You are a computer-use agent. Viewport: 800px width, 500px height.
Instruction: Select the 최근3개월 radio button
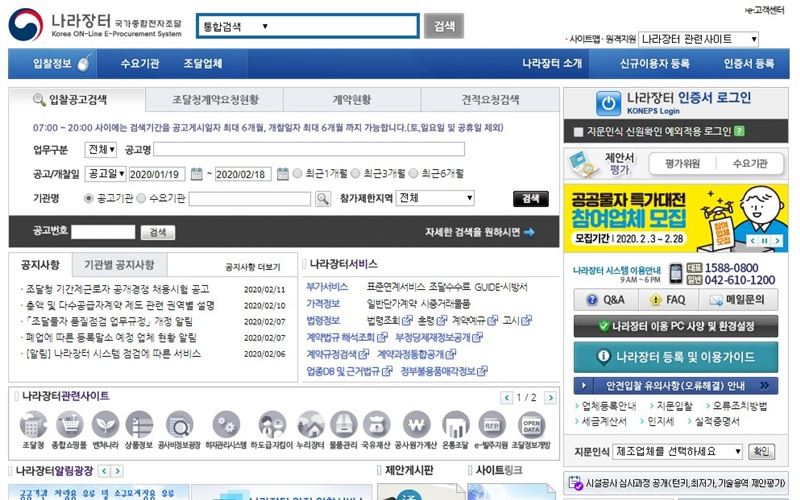356,173
